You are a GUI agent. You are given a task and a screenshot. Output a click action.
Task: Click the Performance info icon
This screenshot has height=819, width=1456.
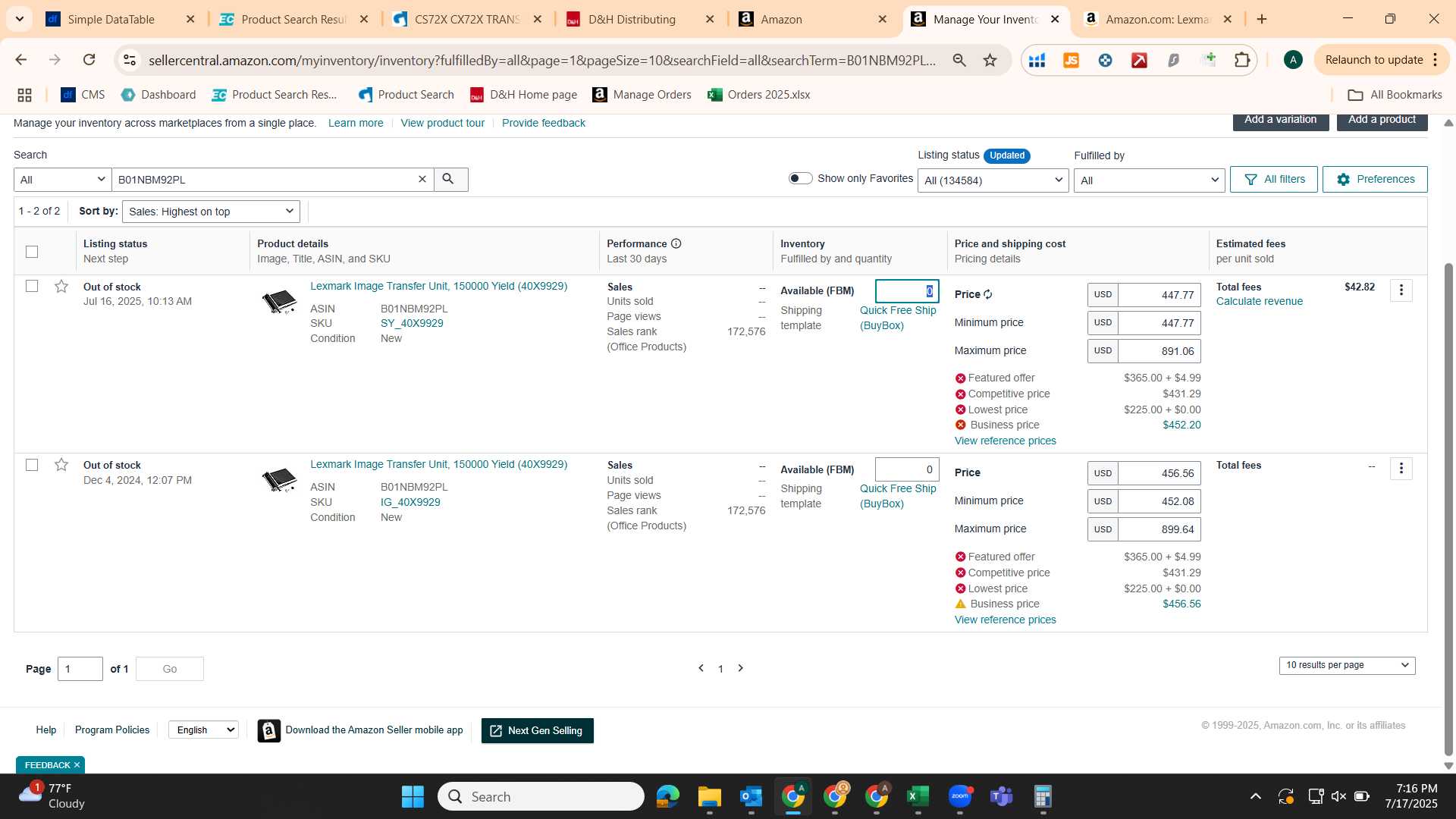click(x=676, y=243)
